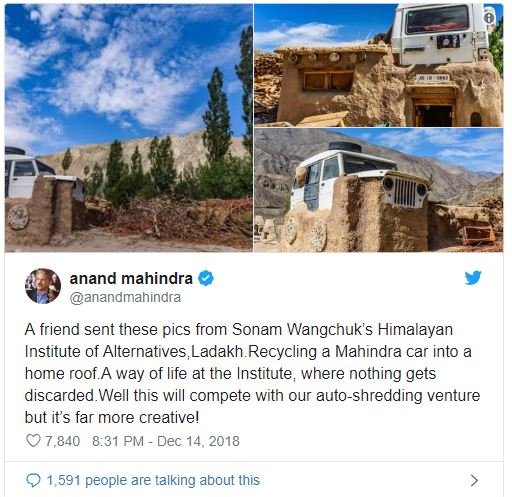Click the wooden window in top-right photo
This screenshot has height=497, width=512.
328,81
